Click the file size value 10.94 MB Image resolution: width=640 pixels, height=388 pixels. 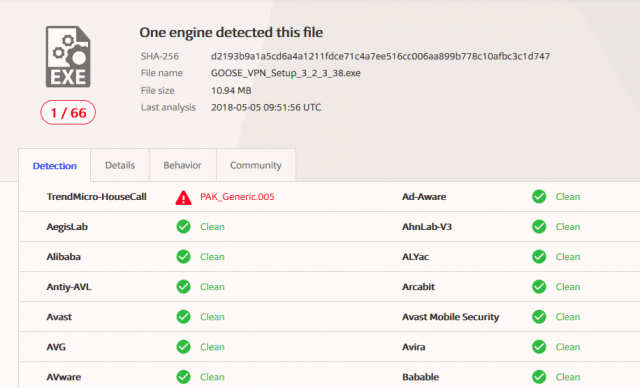tap(231, 91)
